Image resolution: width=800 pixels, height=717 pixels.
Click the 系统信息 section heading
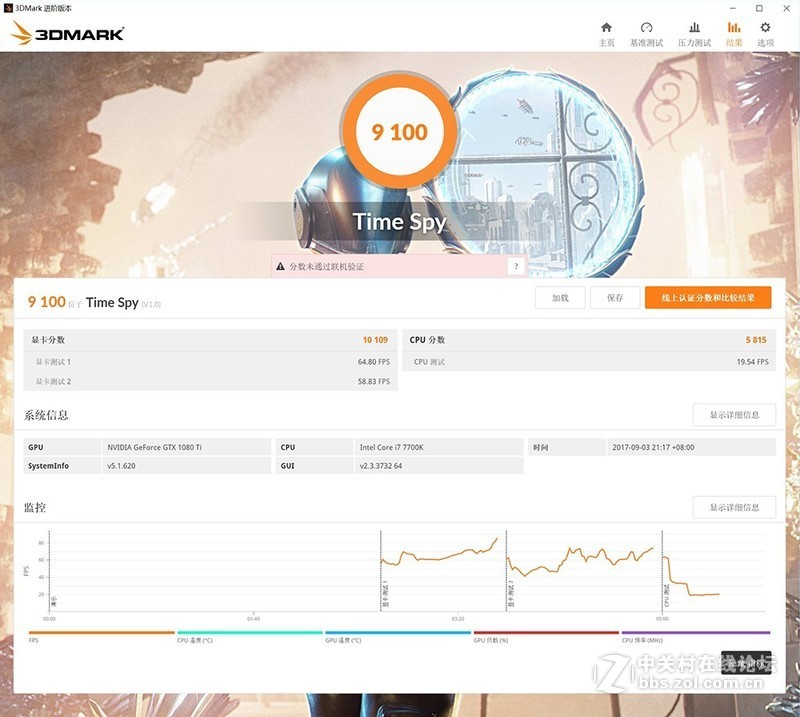(46, 415)
